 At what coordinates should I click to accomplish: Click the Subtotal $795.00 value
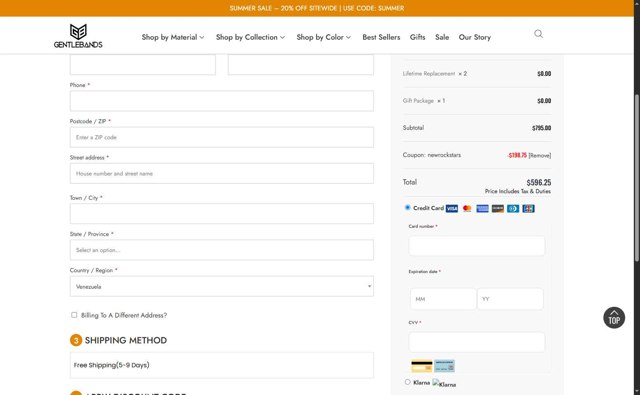(x=541, y=128)
